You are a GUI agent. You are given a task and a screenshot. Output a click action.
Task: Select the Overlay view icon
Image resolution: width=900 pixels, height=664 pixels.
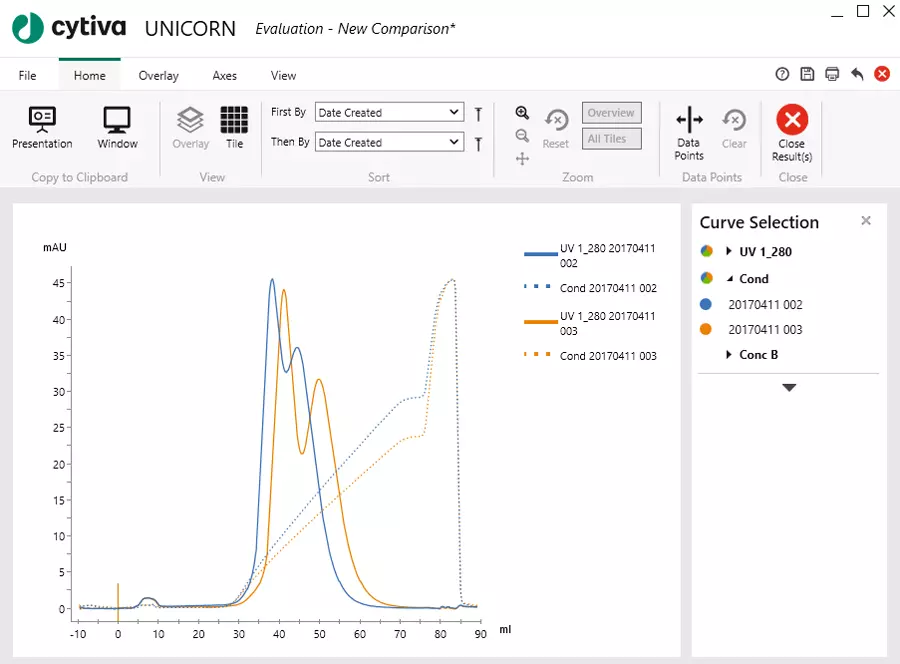(190, 121)
